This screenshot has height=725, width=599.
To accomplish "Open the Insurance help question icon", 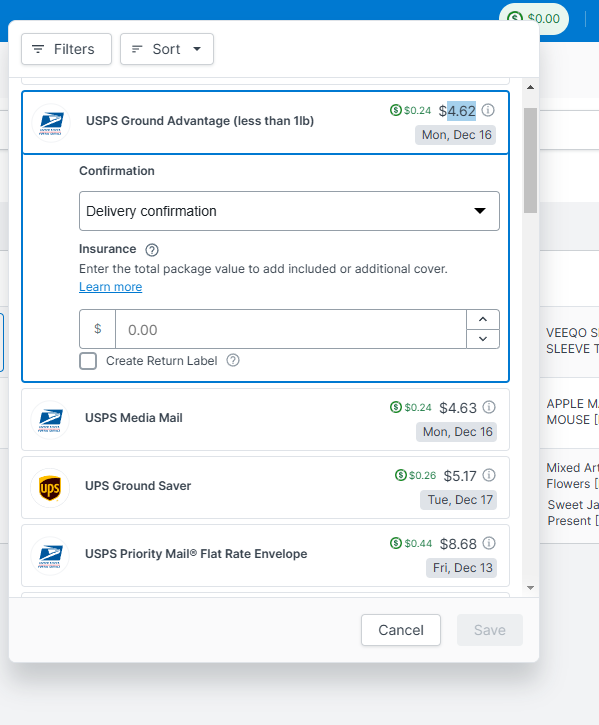I will pyautogui.click(x=152, y=250).
